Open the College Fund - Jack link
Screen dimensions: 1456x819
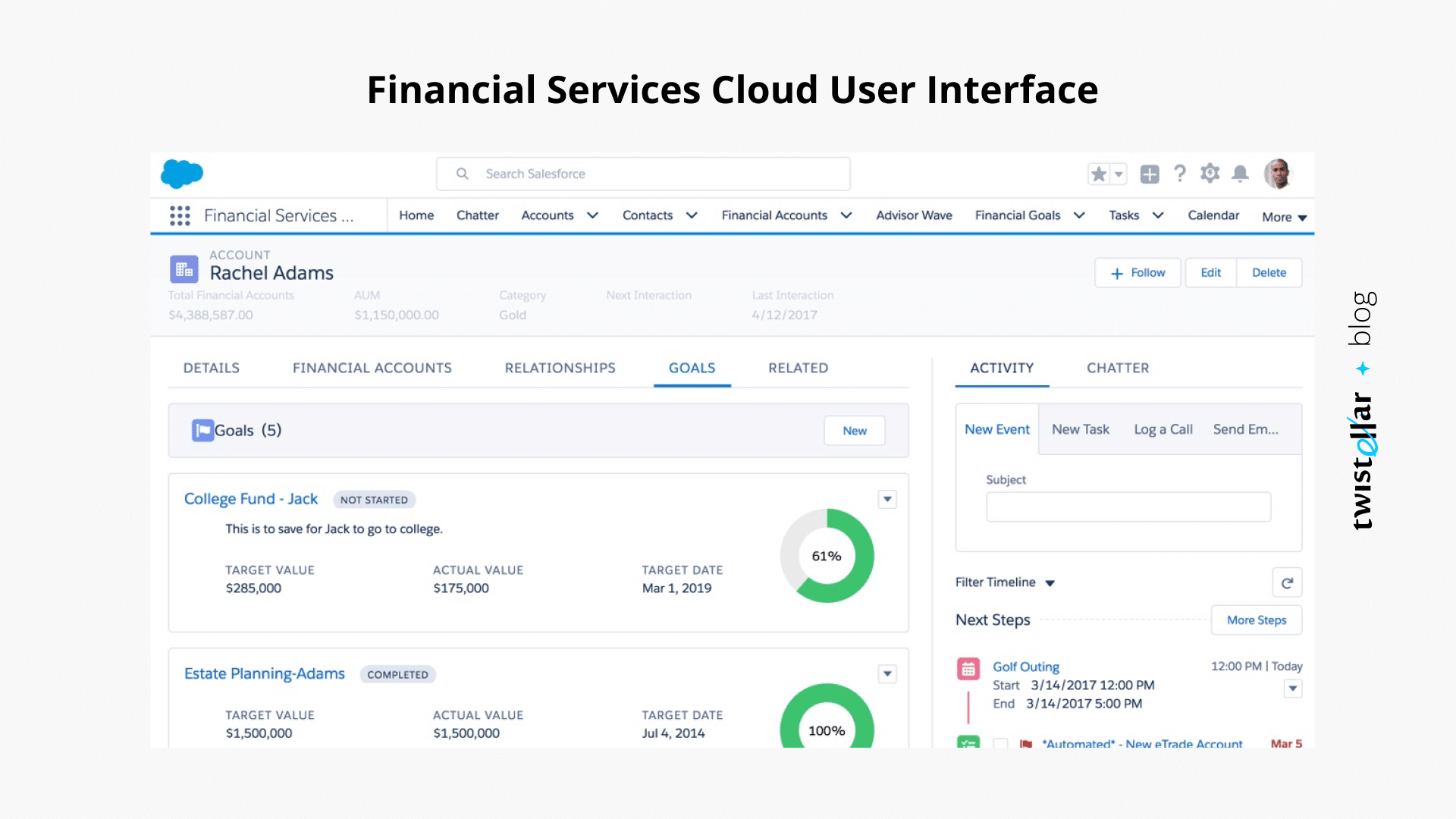tap(251, 499)
